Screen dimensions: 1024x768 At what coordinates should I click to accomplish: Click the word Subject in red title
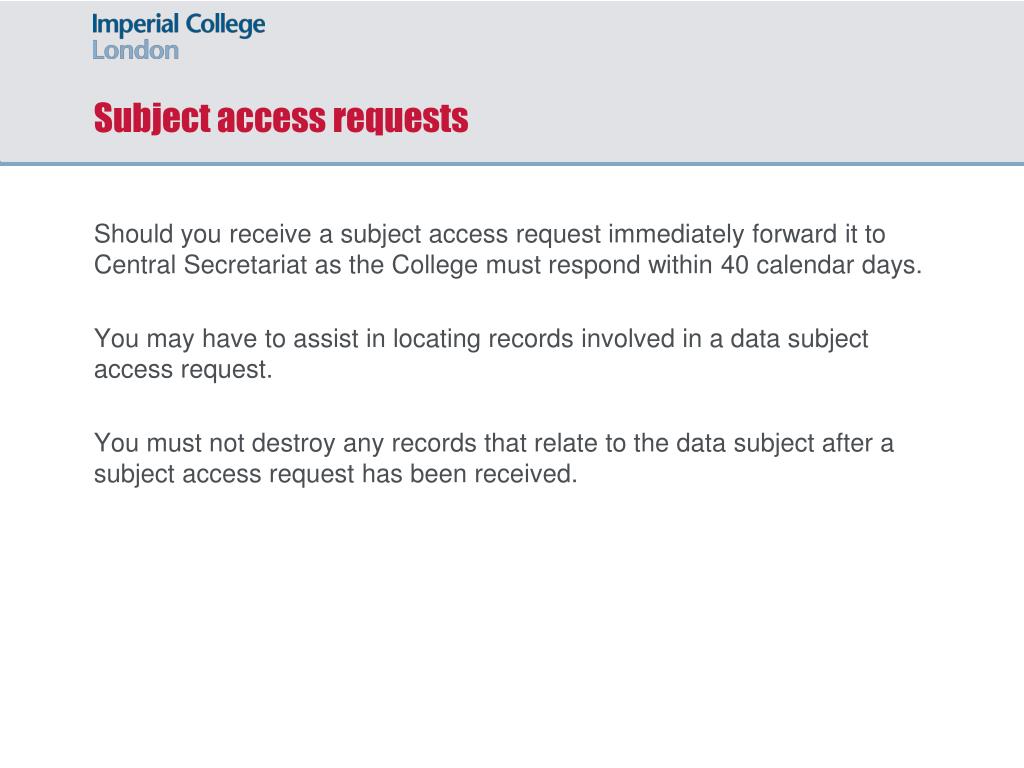click(x=152, y=118)
